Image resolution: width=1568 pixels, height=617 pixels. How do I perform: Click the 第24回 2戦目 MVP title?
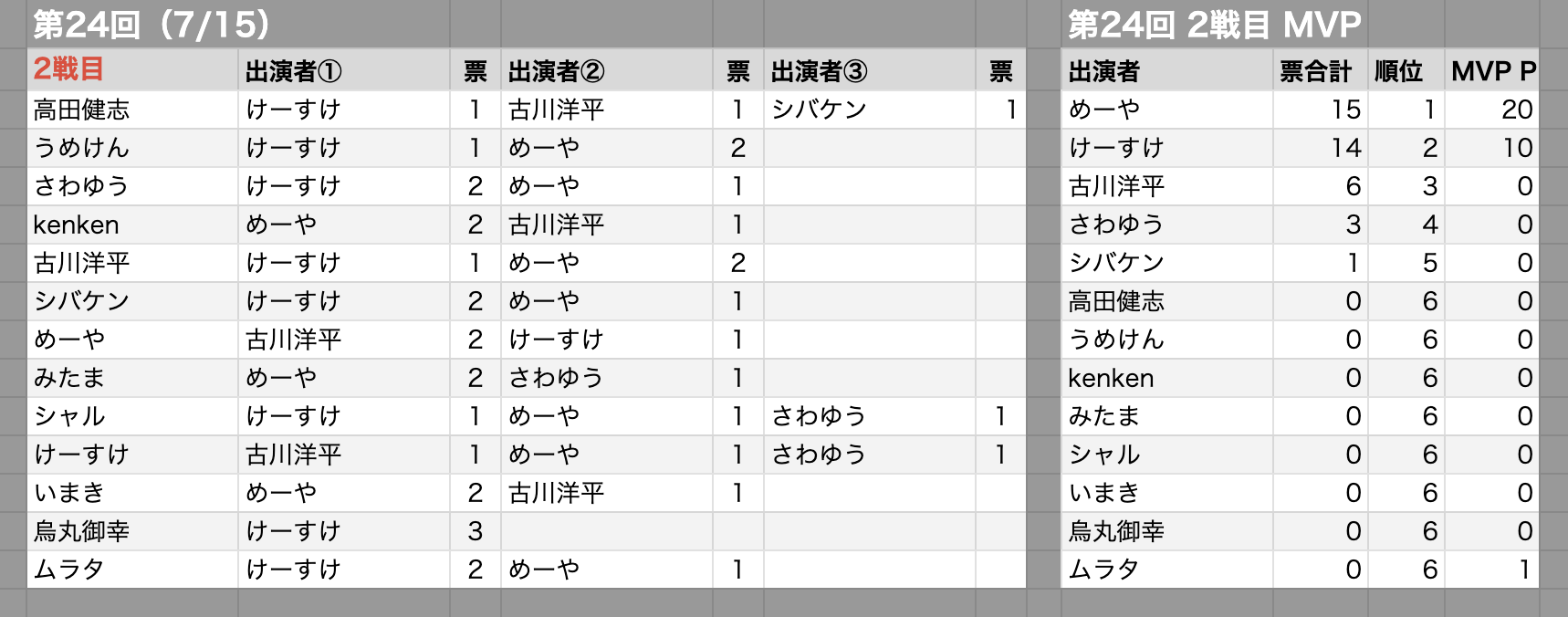pos(1215,25)
